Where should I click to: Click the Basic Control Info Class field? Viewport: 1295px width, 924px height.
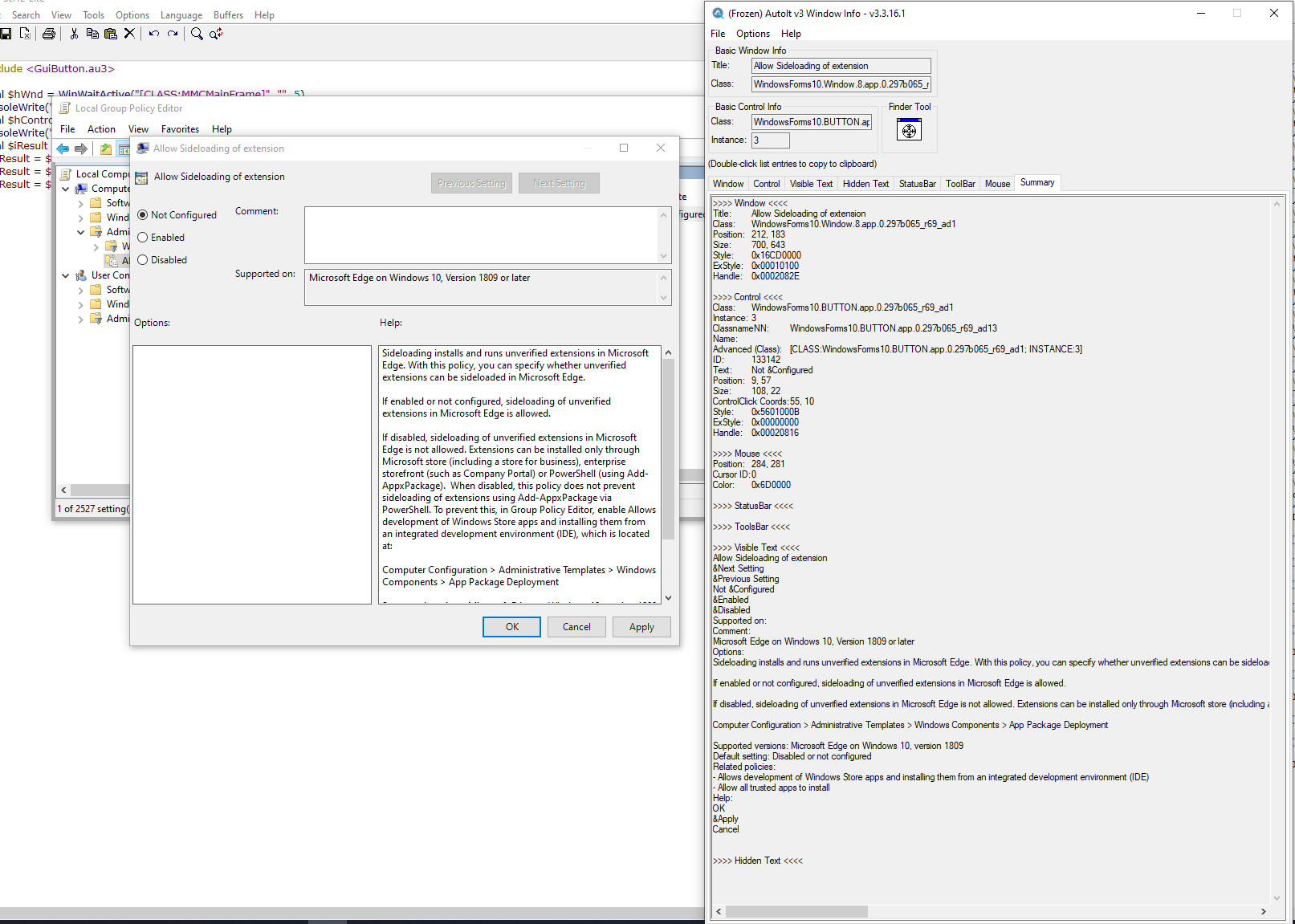[812, 122]
